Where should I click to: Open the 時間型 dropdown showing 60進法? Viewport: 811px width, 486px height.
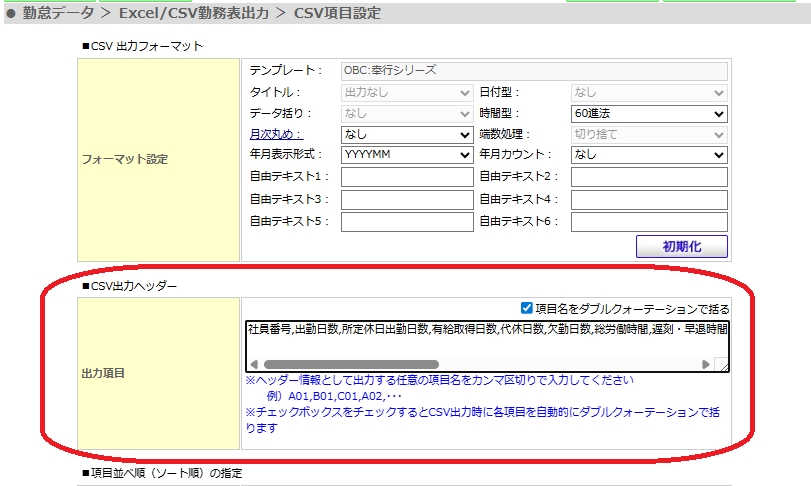click(648, 113)
